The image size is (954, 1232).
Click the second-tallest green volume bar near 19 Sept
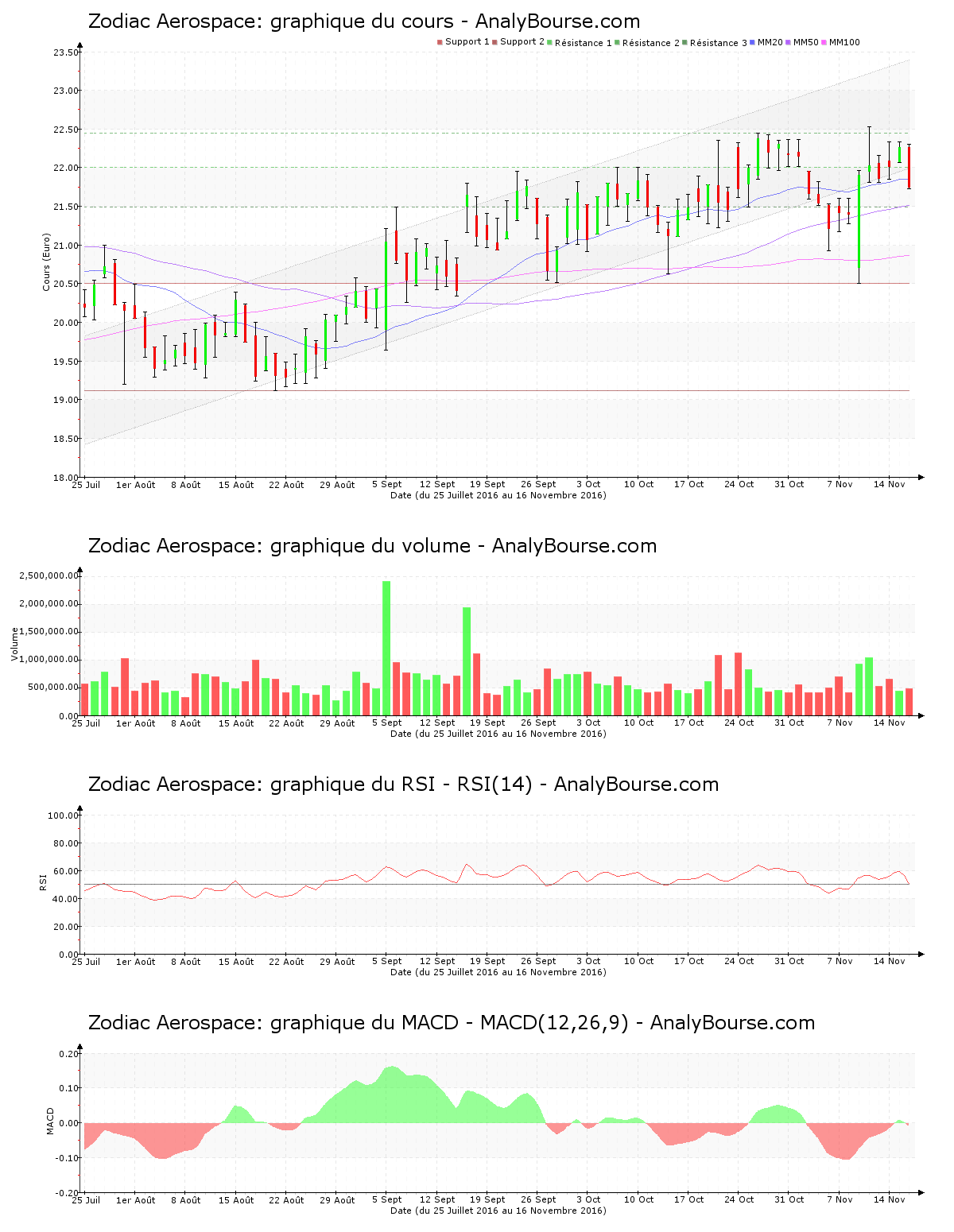pos(467,661)
